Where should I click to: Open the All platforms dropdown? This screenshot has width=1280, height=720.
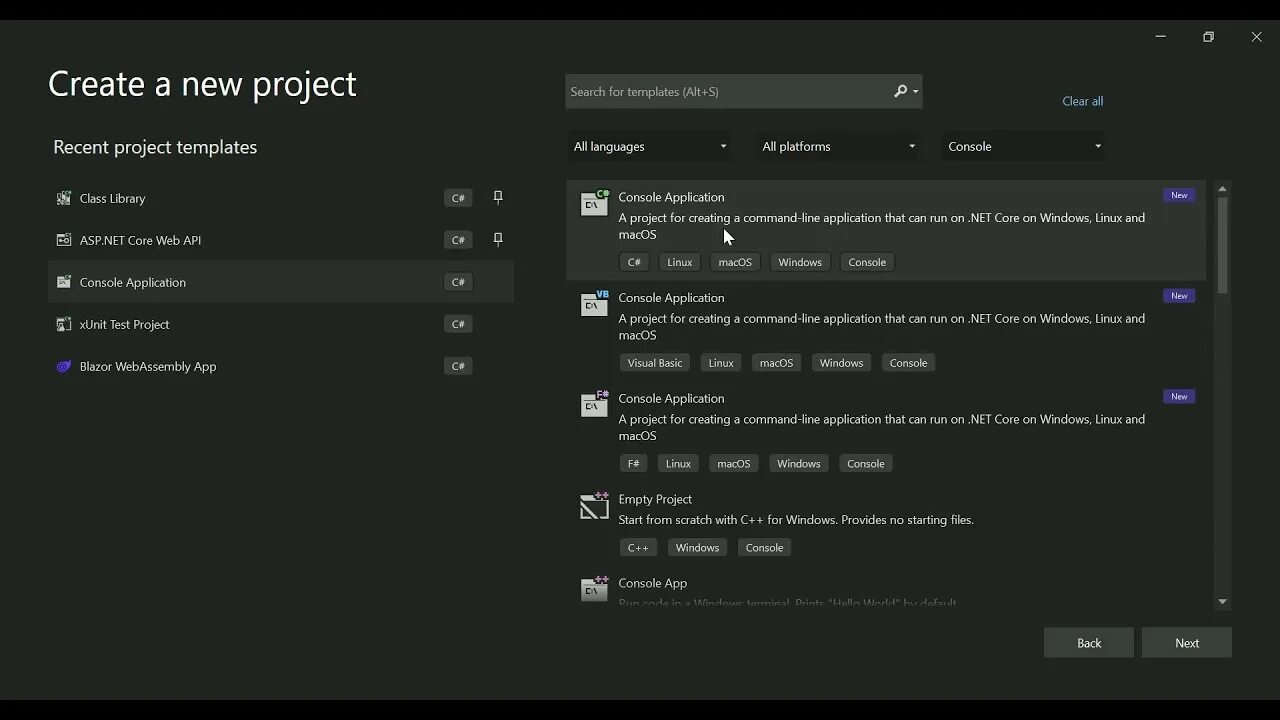click(x=838, y=147)
